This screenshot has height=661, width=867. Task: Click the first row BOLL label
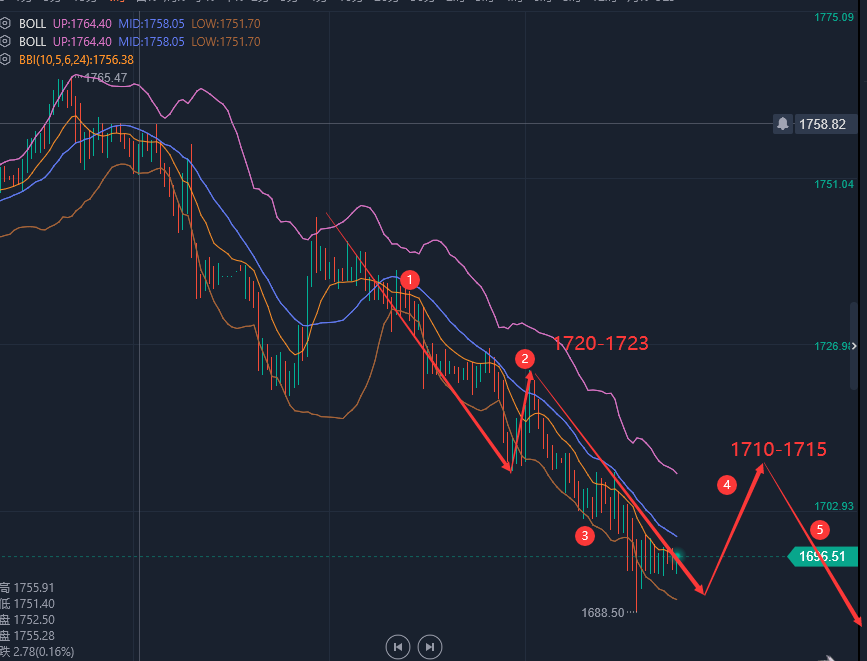point(32,23)
